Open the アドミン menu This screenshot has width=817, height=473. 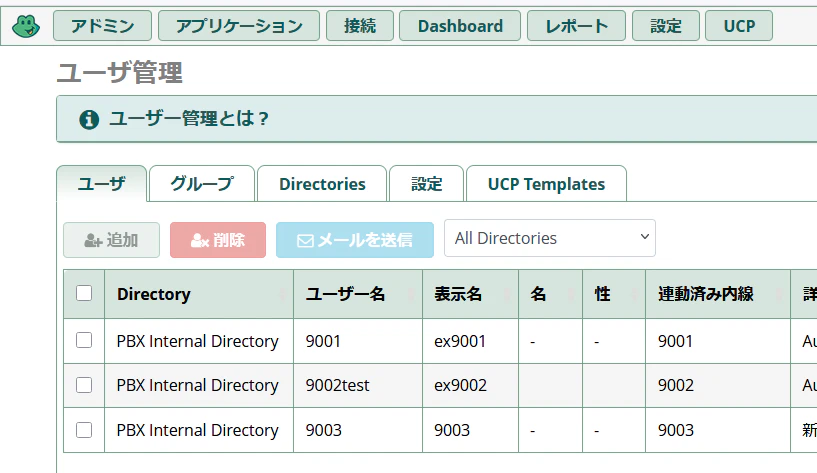(x=102, y=26)
